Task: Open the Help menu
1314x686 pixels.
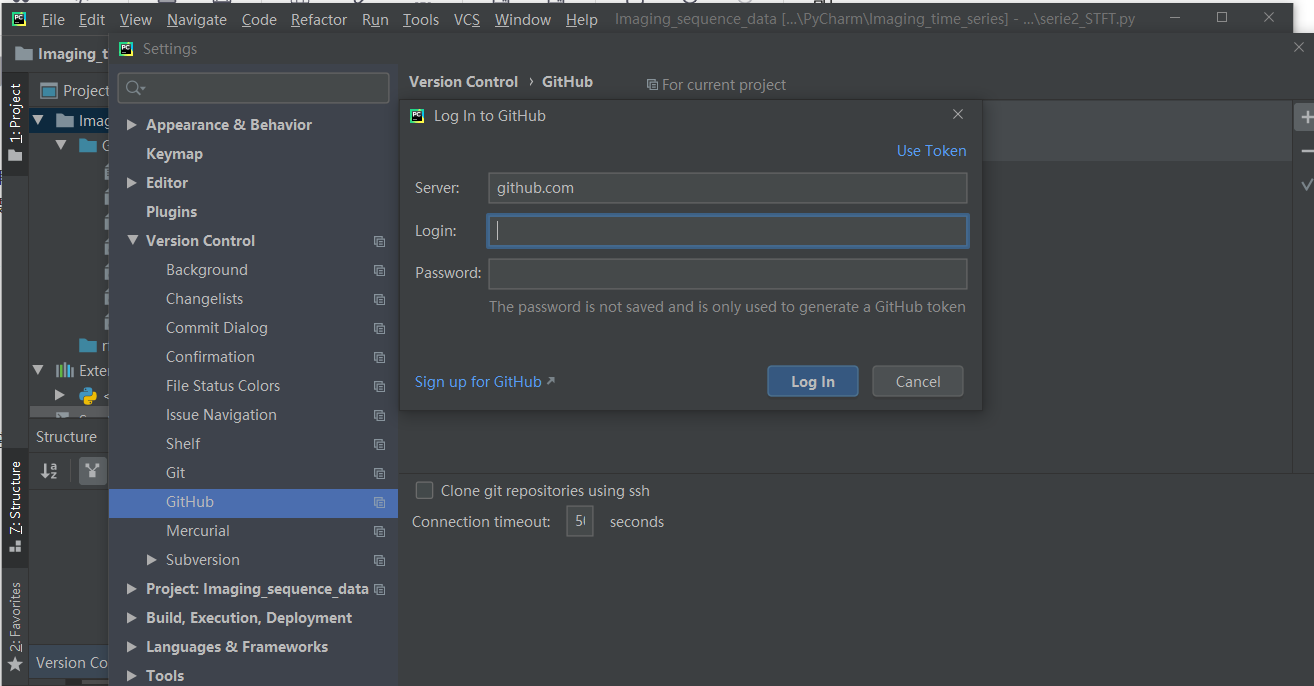Action: (582, 19)
